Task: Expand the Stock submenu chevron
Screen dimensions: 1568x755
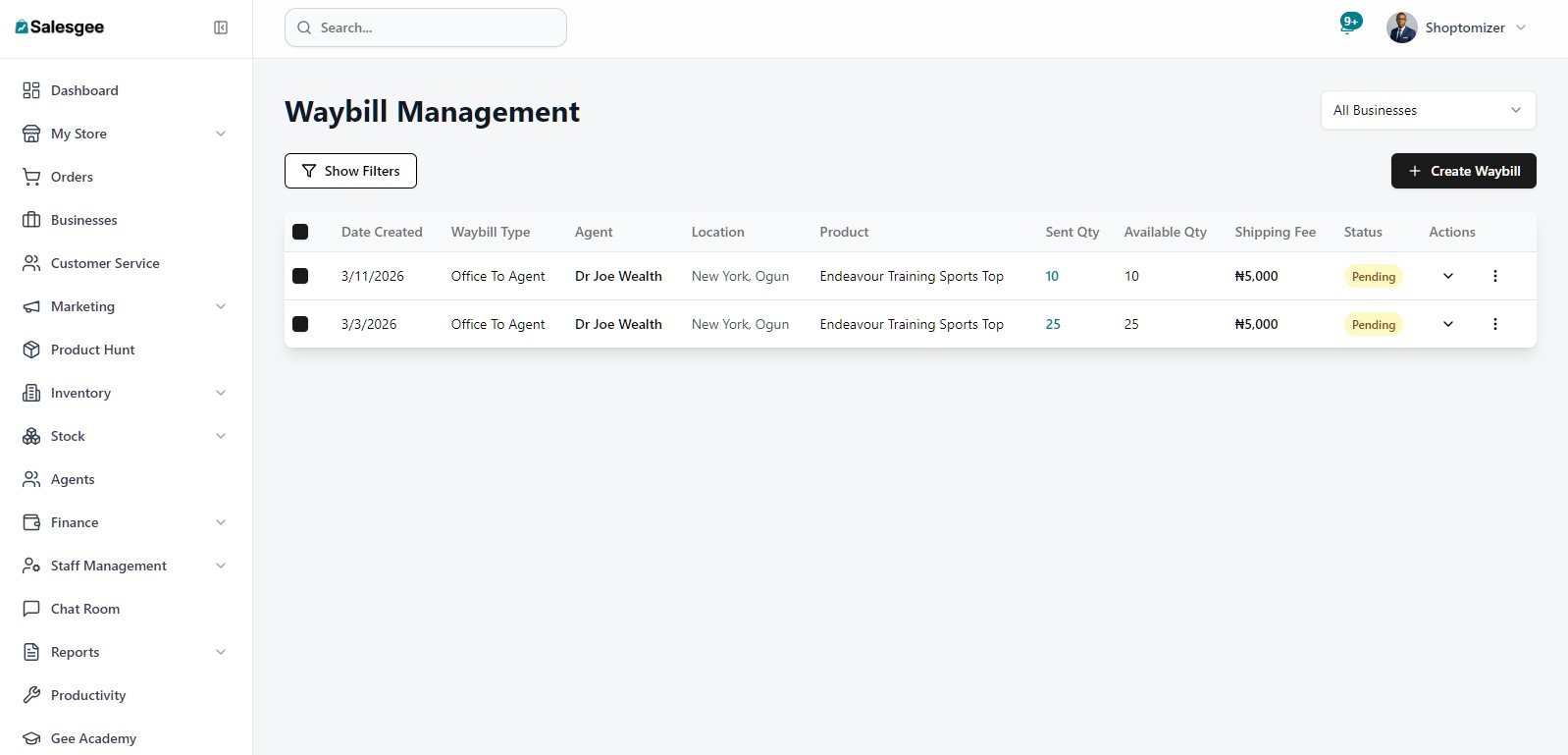Action: coord(221,436)
